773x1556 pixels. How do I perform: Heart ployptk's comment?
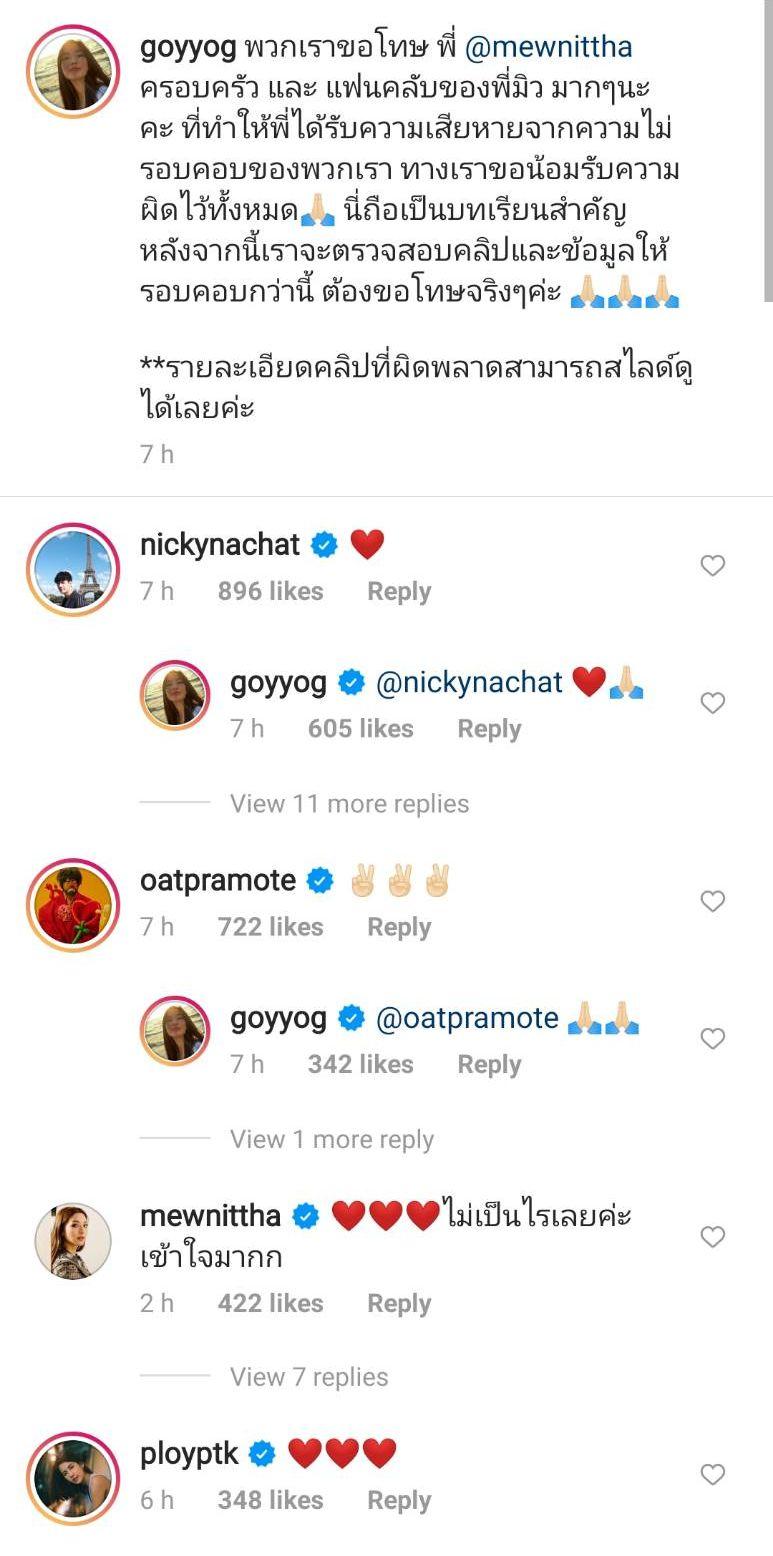(x=712, y=1475)
